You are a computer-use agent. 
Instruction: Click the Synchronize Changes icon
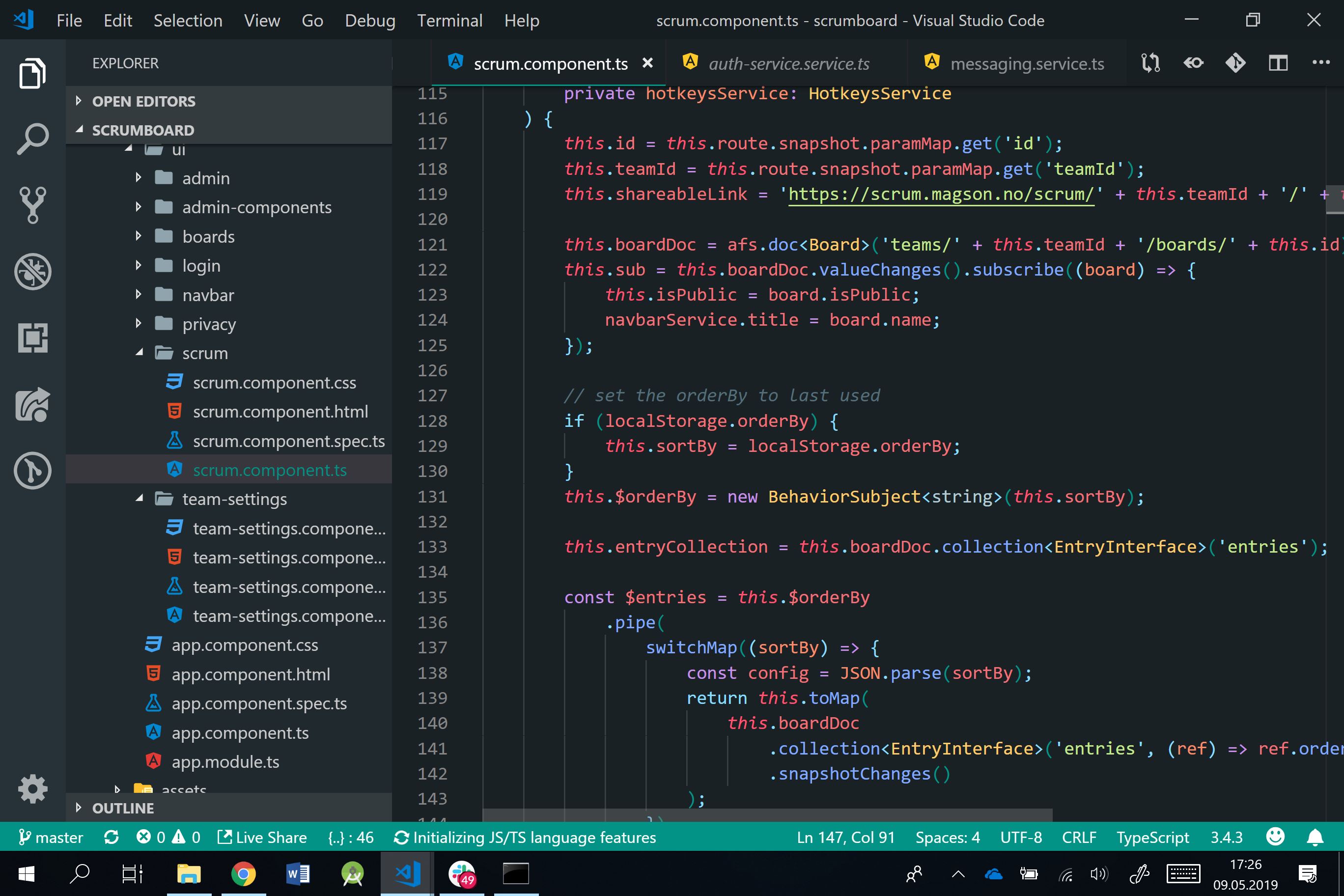tap(112, 837)
